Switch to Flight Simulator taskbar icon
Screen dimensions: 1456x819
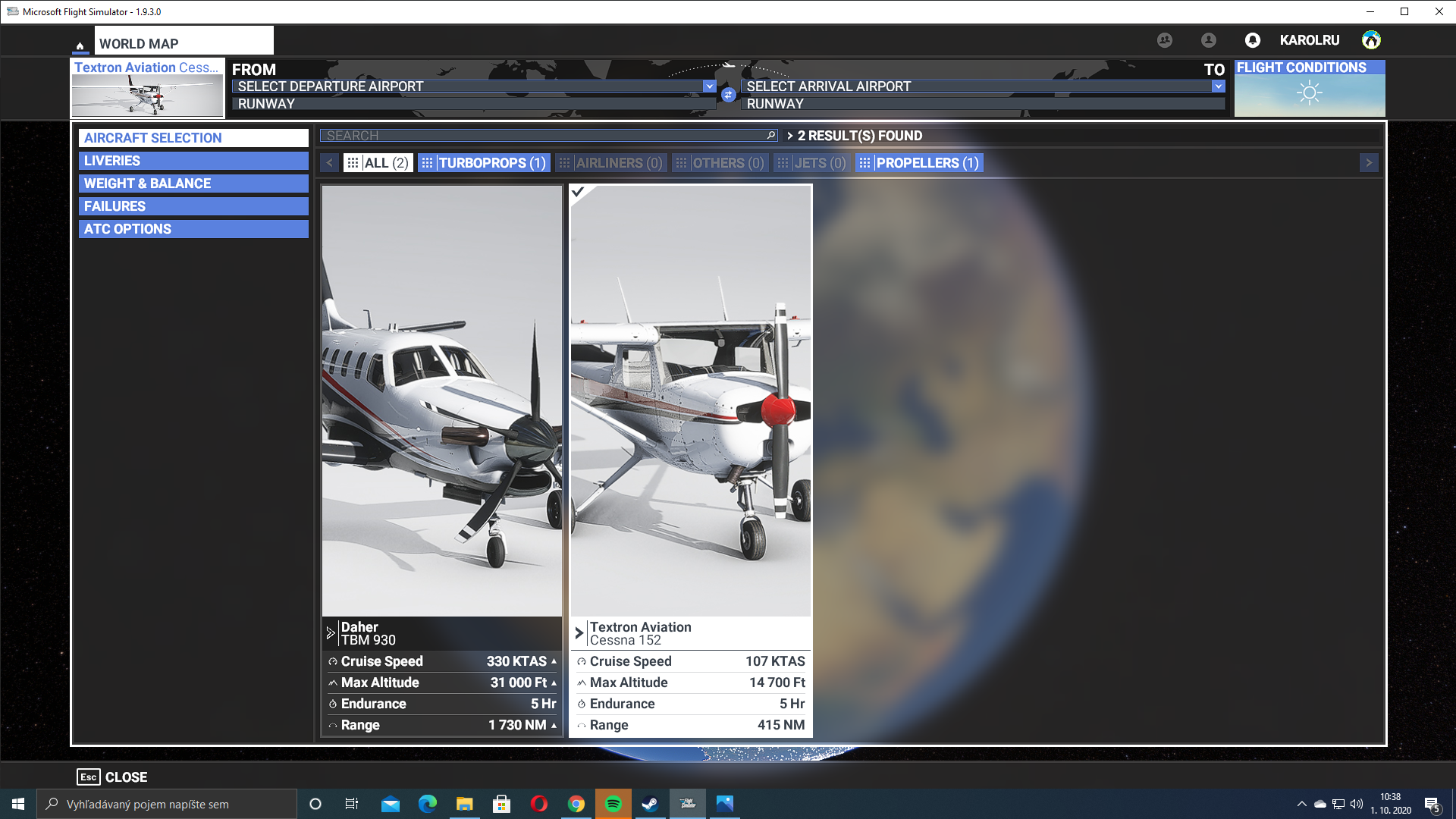(688, 804)
